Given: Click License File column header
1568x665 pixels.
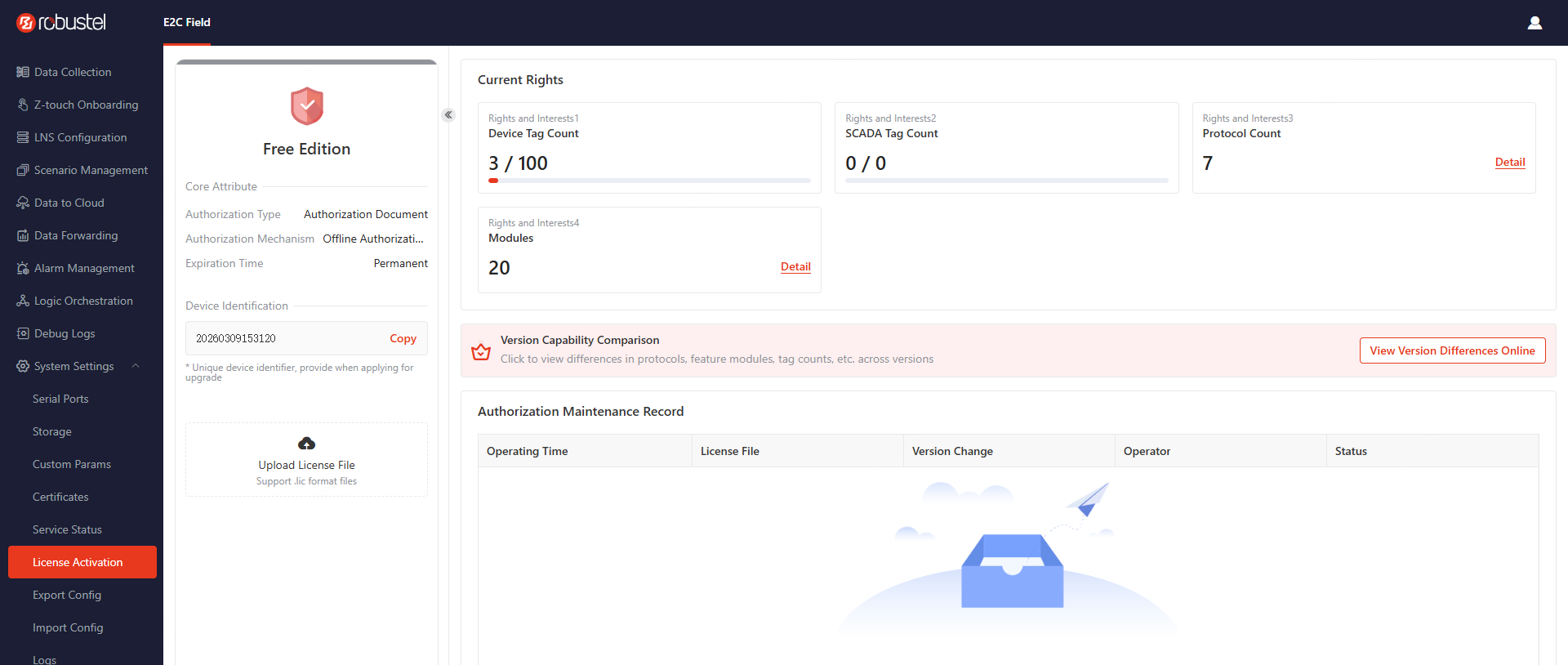Looking at the screenshot, I should tap(797, 451).
